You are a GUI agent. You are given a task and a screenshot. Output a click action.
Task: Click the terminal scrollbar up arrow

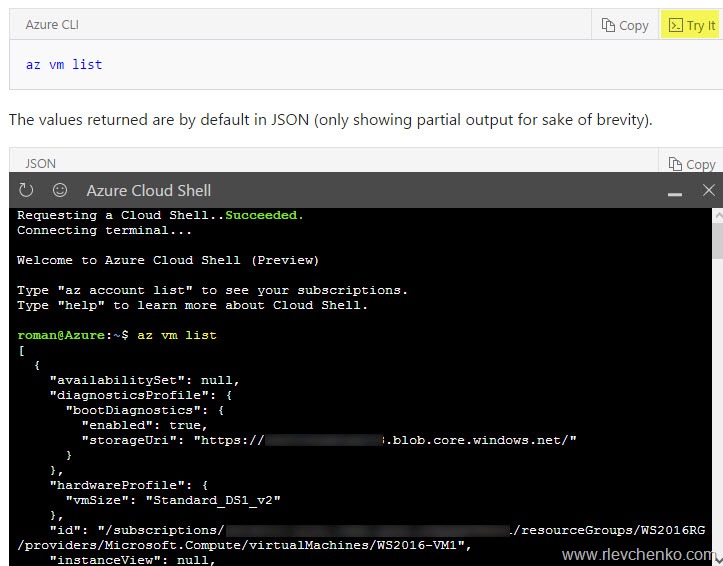[x=715, y=216]
